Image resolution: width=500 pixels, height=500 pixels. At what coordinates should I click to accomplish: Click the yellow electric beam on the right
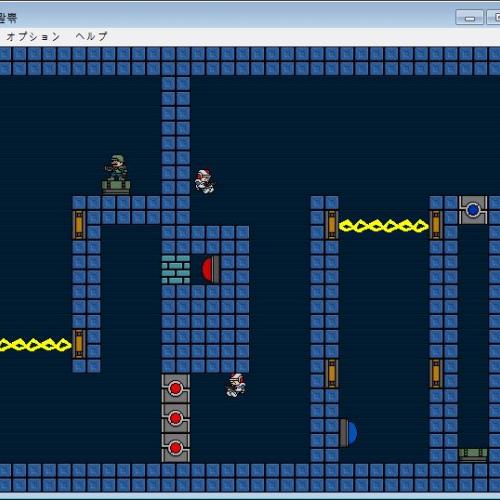384,226
